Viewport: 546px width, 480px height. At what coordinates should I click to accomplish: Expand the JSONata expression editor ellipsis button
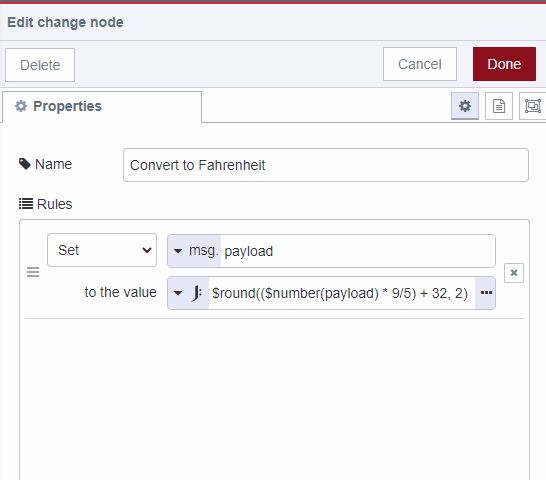(486, 293)
